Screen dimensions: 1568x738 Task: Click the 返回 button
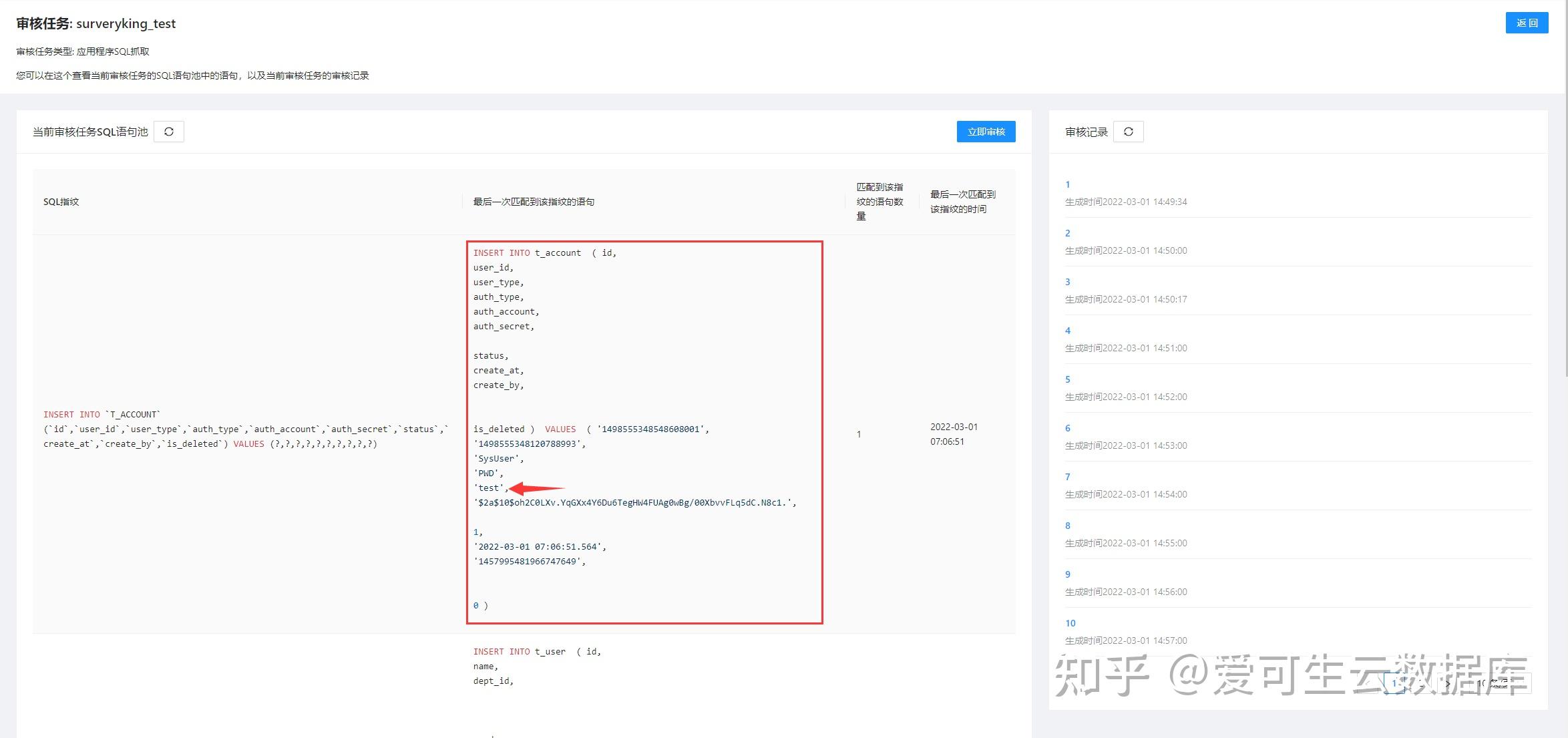click(1527, 23)
